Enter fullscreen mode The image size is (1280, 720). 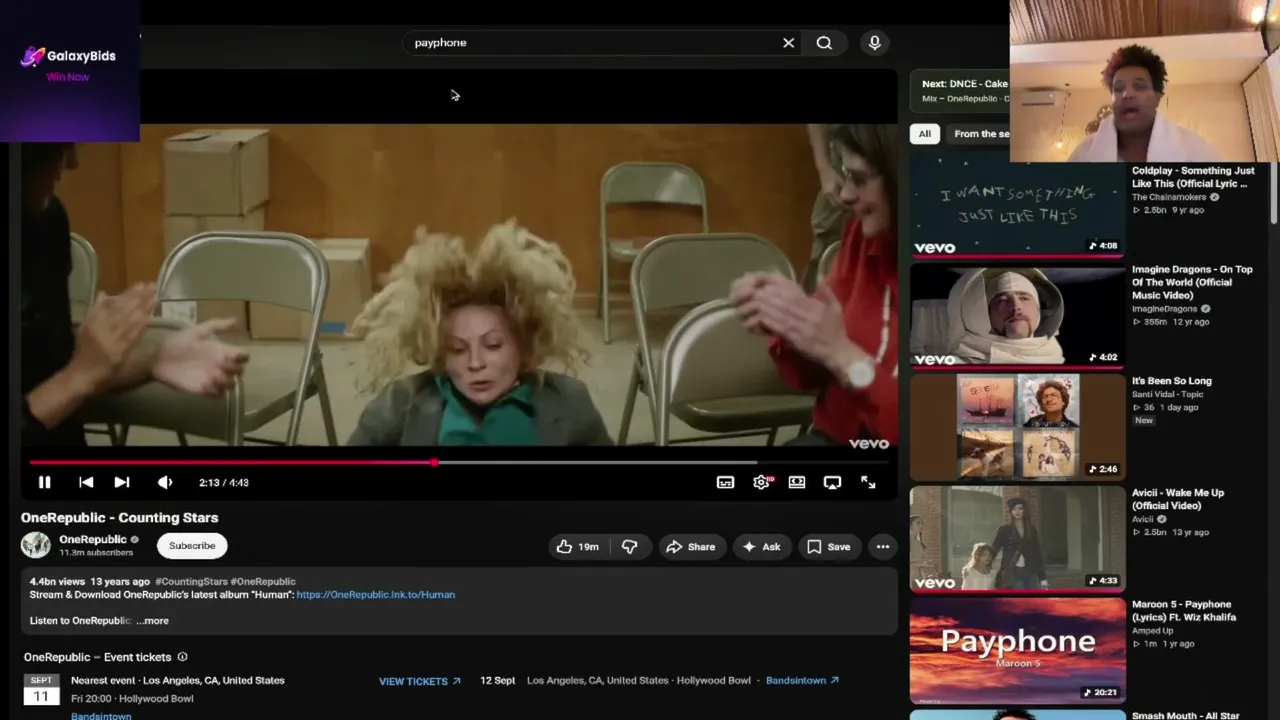[868, 482]
